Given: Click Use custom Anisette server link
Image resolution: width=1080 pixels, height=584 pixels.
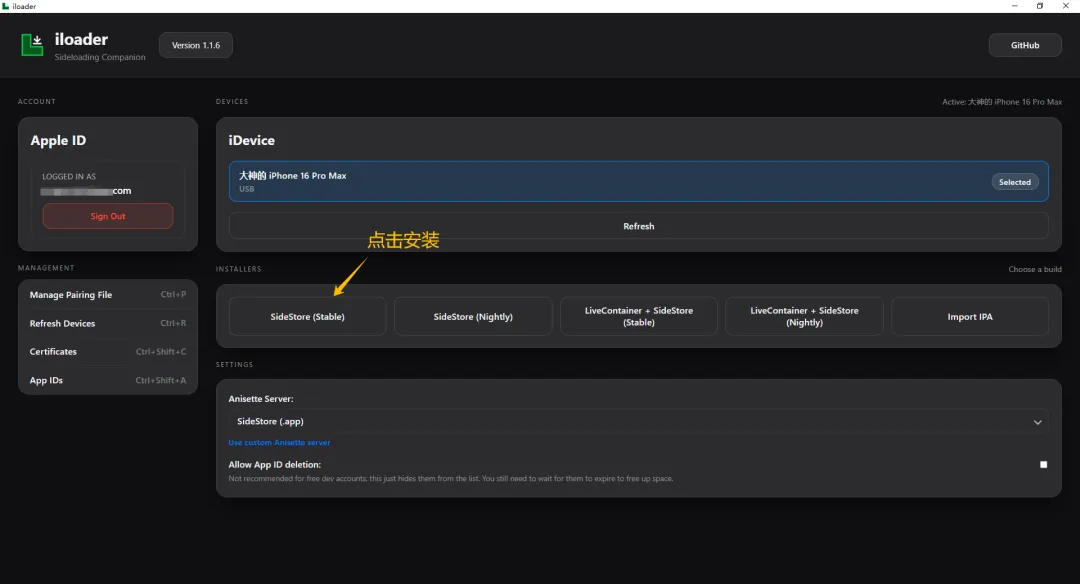Looking at the screenshot, I should [279, 443].
